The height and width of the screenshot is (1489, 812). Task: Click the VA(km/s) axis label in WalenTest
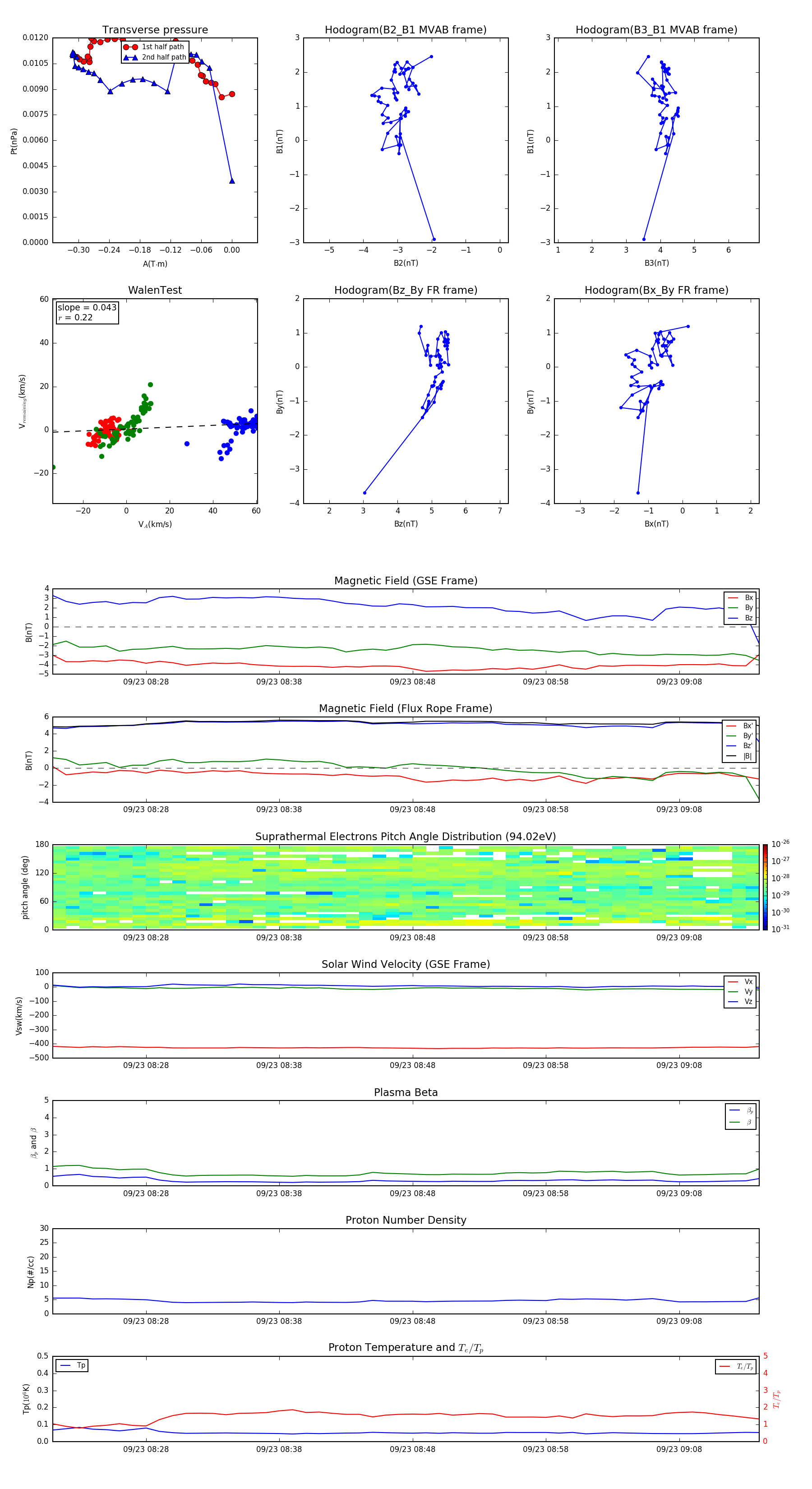click(155, 524)
